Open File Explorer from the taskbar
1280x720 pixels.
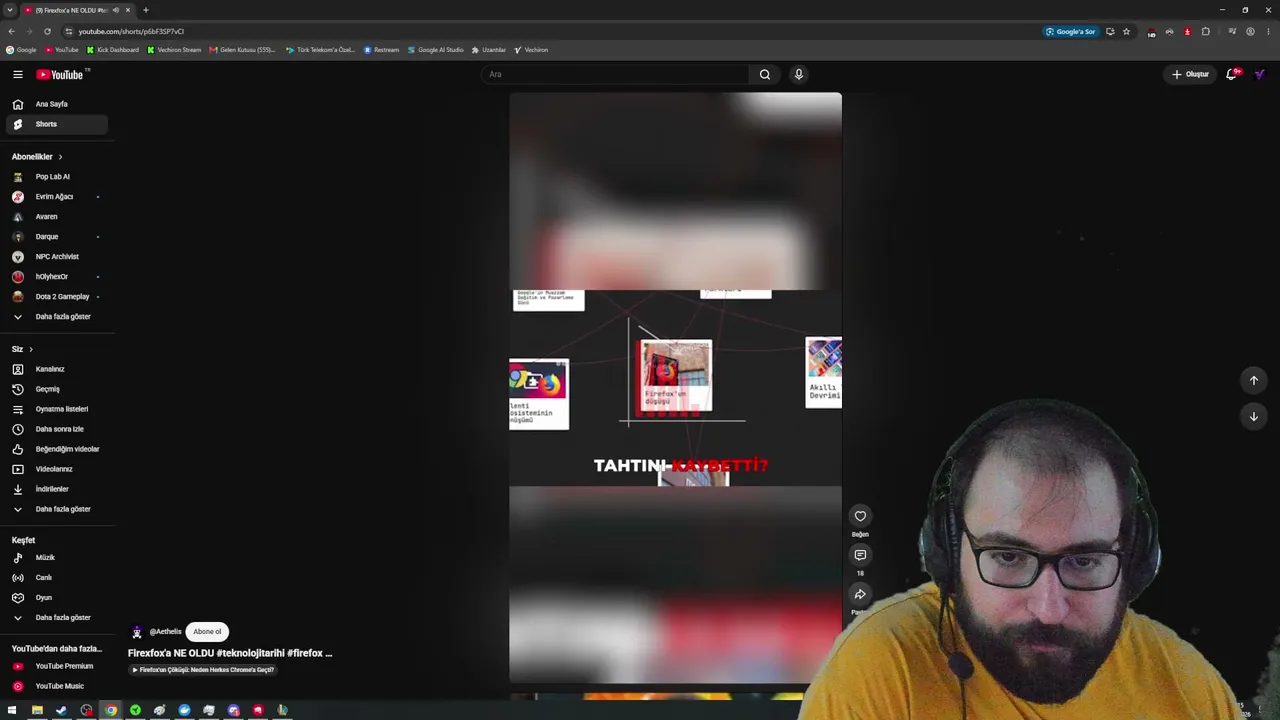(x=37, y=710)
